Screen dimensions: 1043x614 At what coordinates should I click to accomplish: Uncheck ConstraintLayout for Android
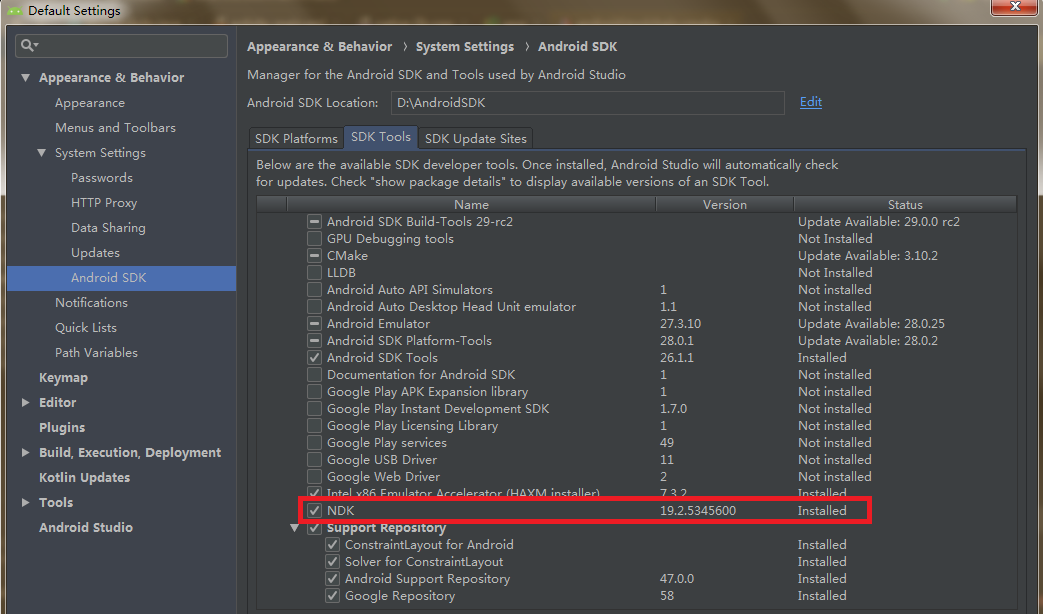coord(333,545)
